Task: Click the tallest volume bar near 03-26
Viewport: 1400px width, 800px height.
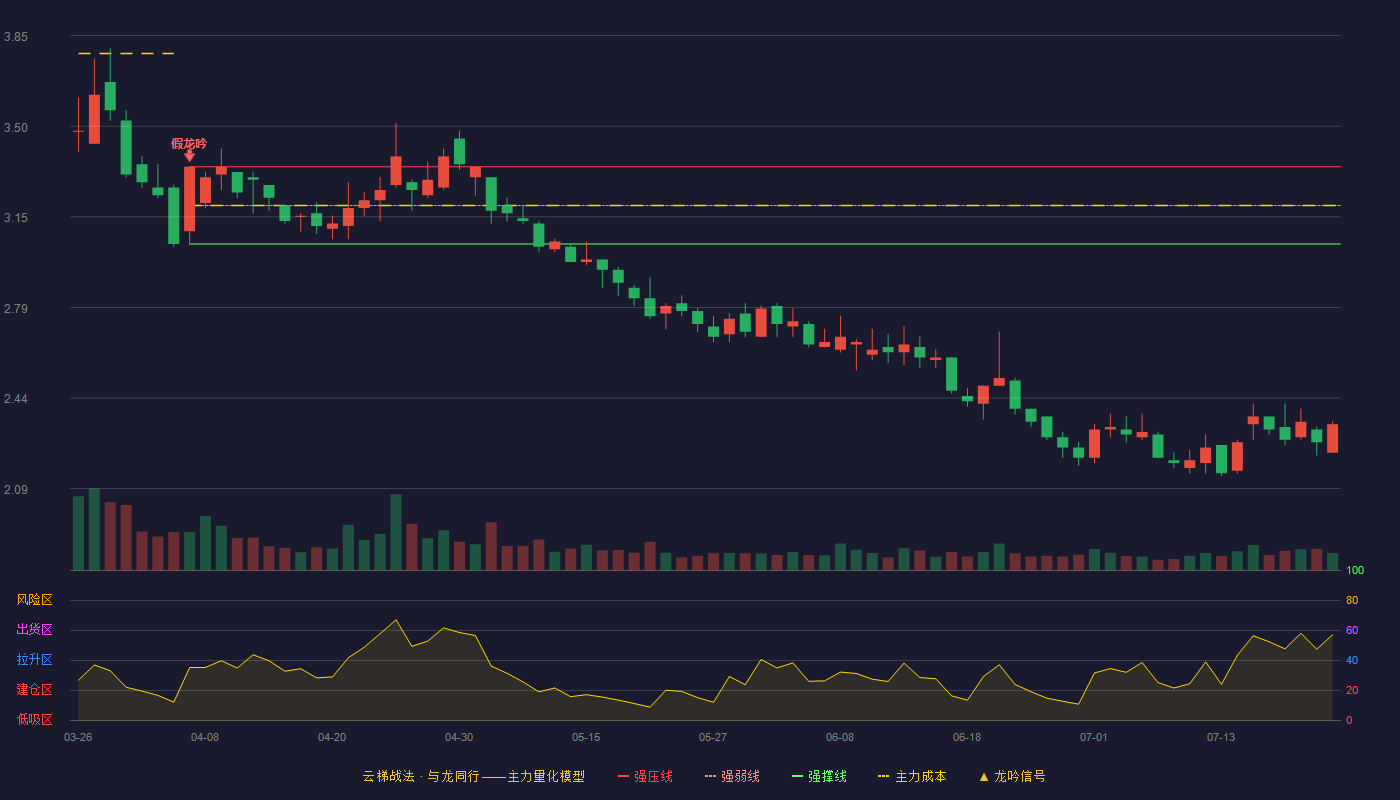Action: tap(94, 529)
